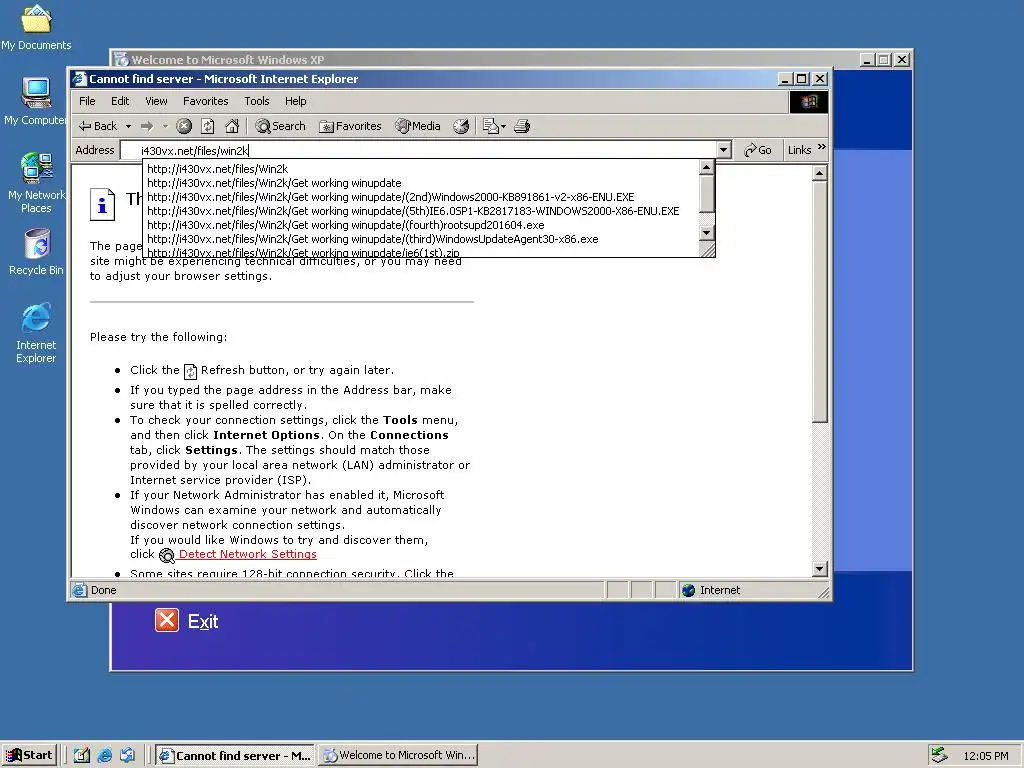Click the Refresh toolbar icon
The height and width of the screenshot is (768, 1024).
pos(208,126)
